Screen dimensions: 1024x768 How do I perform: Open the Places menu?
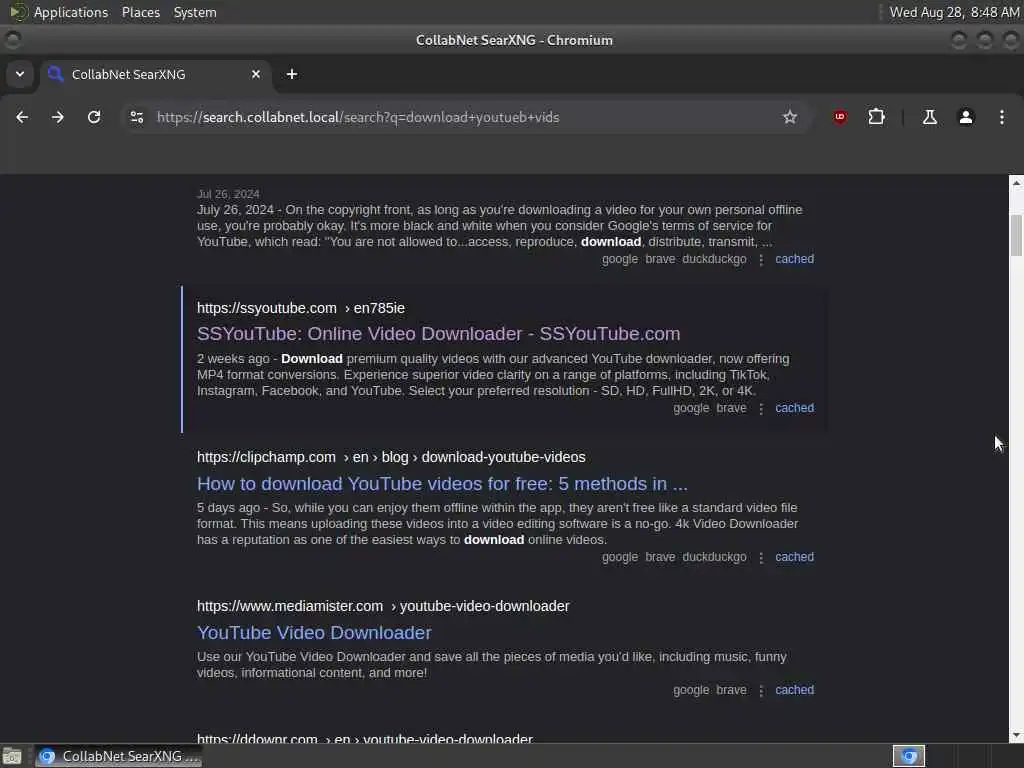(x=140, y=12)
